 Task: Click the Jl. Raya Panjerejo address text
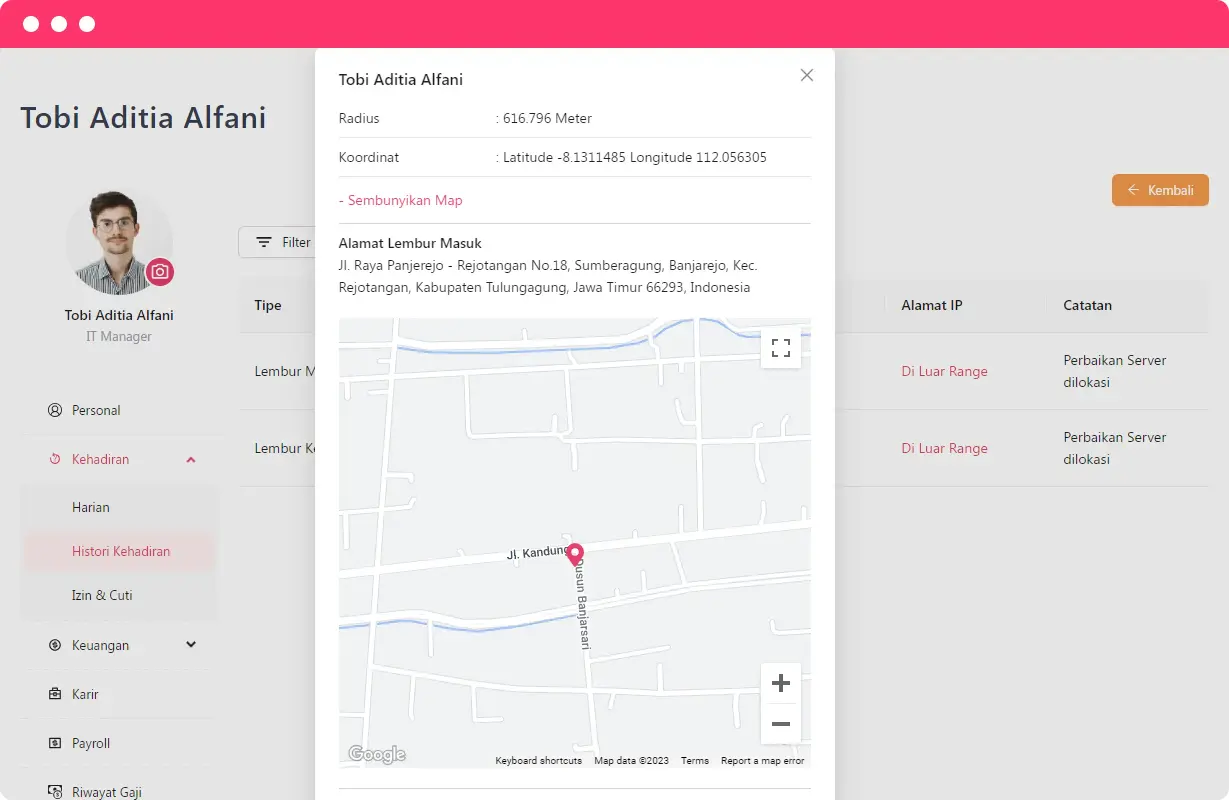point(548,276)
